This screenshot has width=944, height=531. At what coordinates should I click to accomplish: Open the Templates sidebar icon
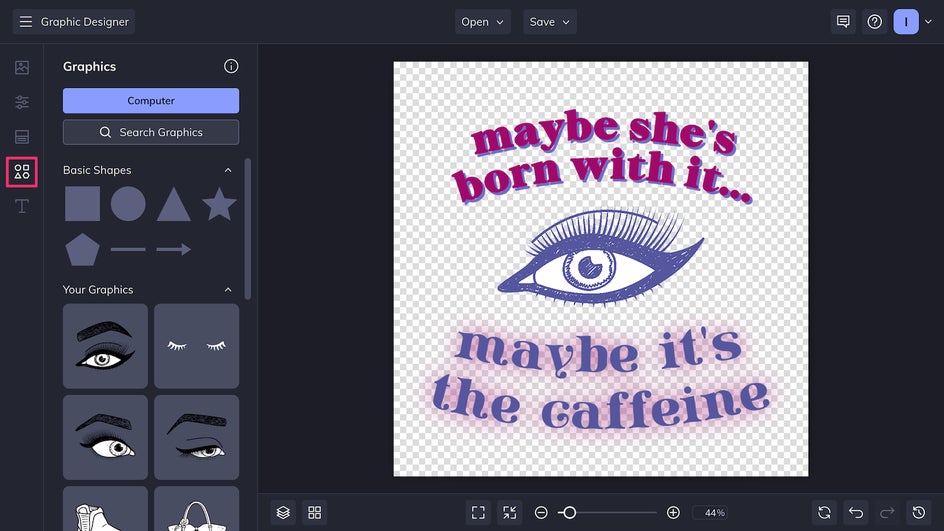pos(22,137)
